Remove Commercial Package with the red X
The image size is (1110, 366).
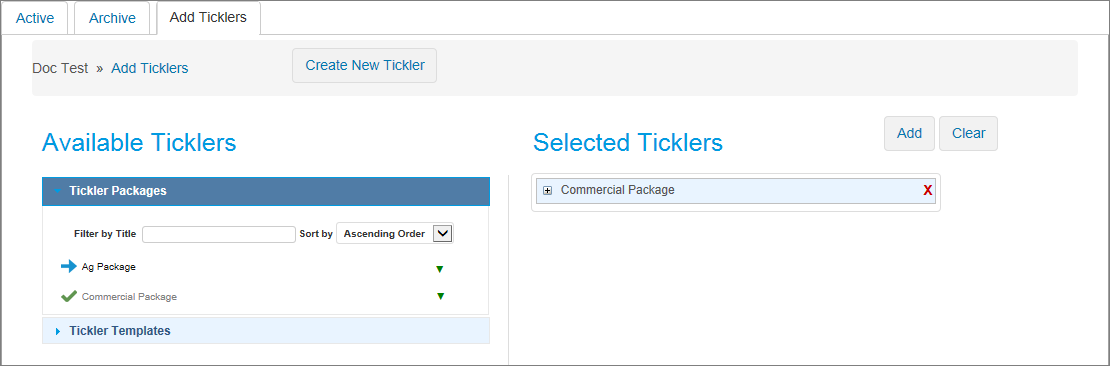pyautogui.click(x=927, y=190)
